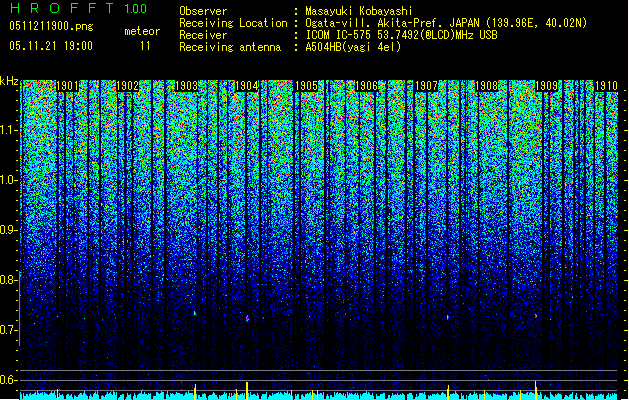Click the 1908 time marker label

click(486, 86)
